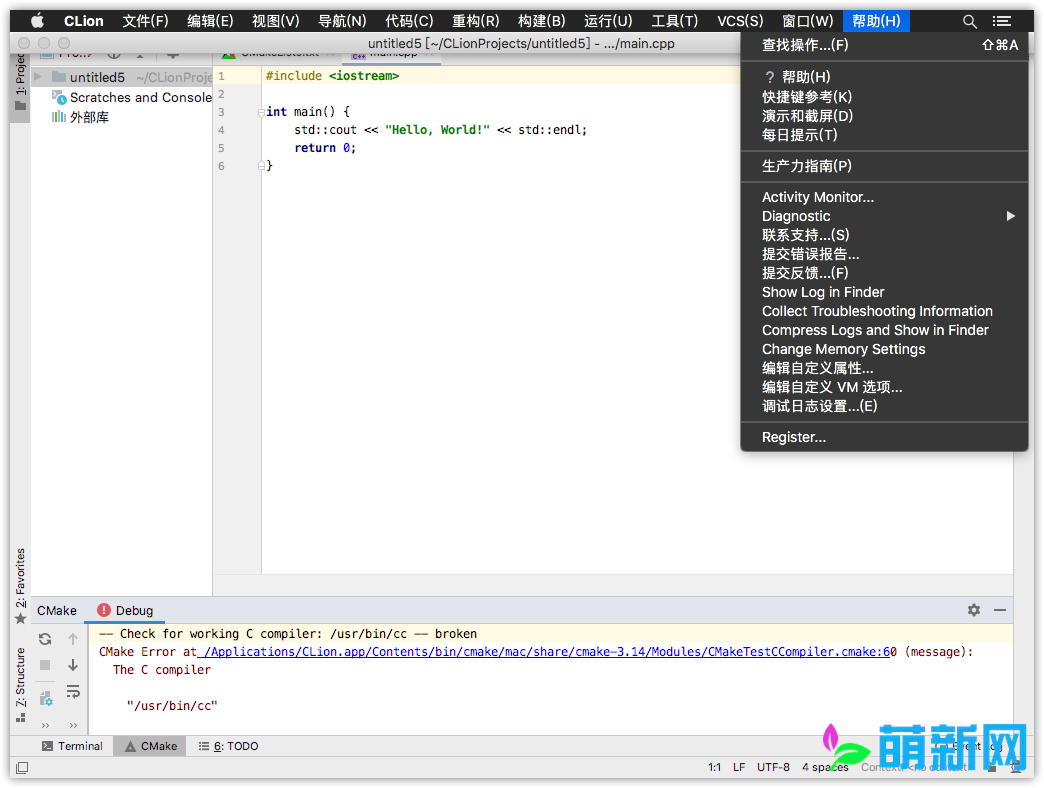Open the 运行(R) menu in the menu bar

coord(607,20)
